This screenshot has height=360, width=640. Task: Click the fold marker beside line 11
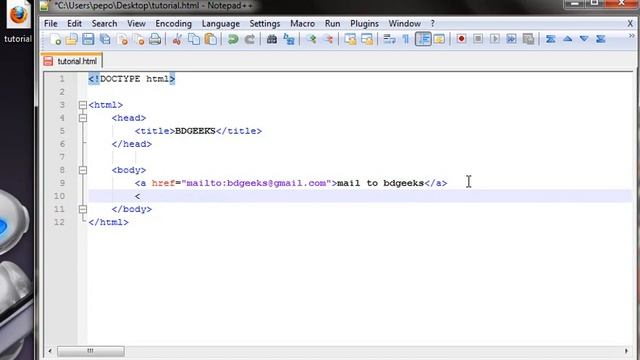pos(83,209)
